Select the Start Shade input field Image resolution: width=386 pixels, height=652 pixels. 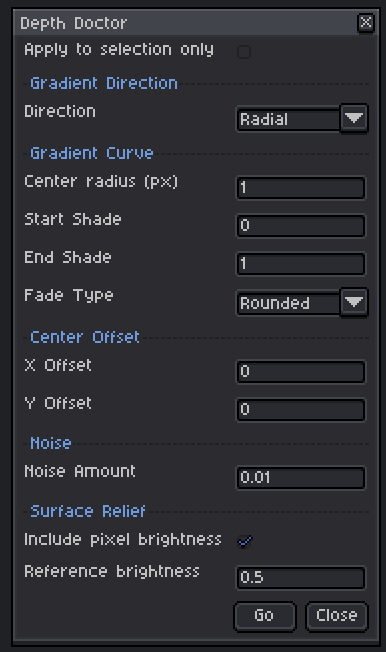pos(301,225)
